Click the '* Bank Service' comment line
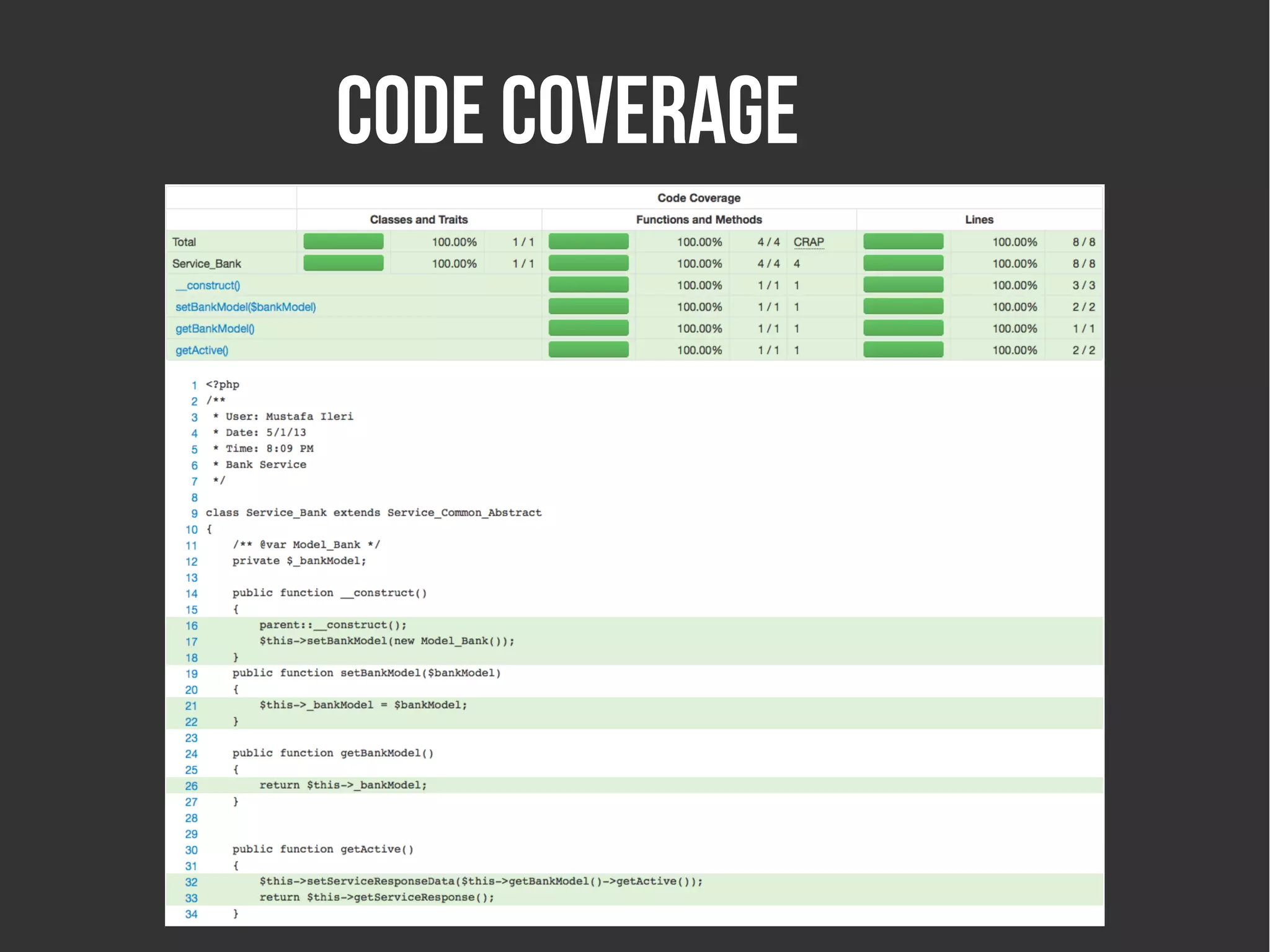Viewport: 1270px width, 952px height. (x=259, y=465)
